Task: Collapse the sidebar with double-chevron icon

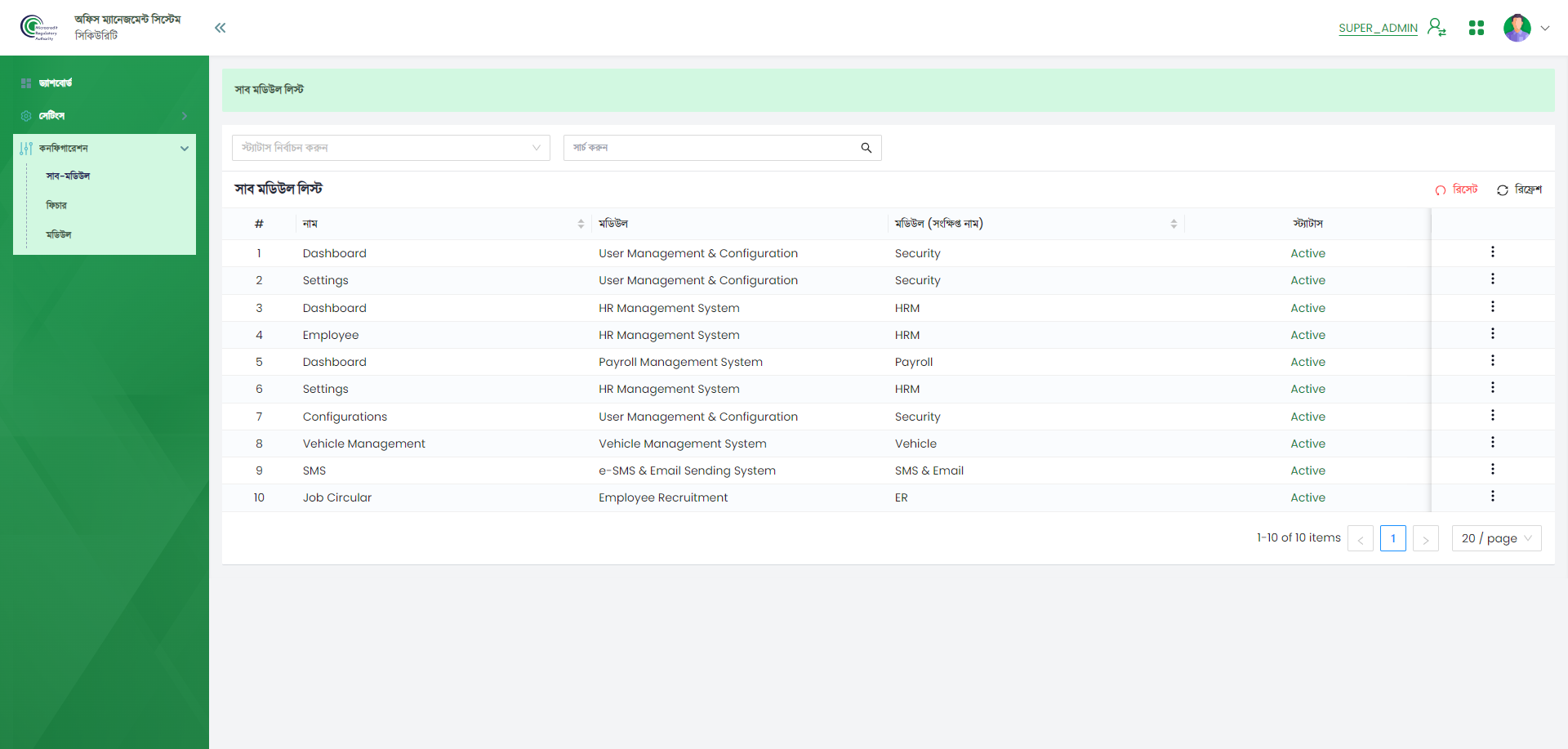Action: (220, 28)
